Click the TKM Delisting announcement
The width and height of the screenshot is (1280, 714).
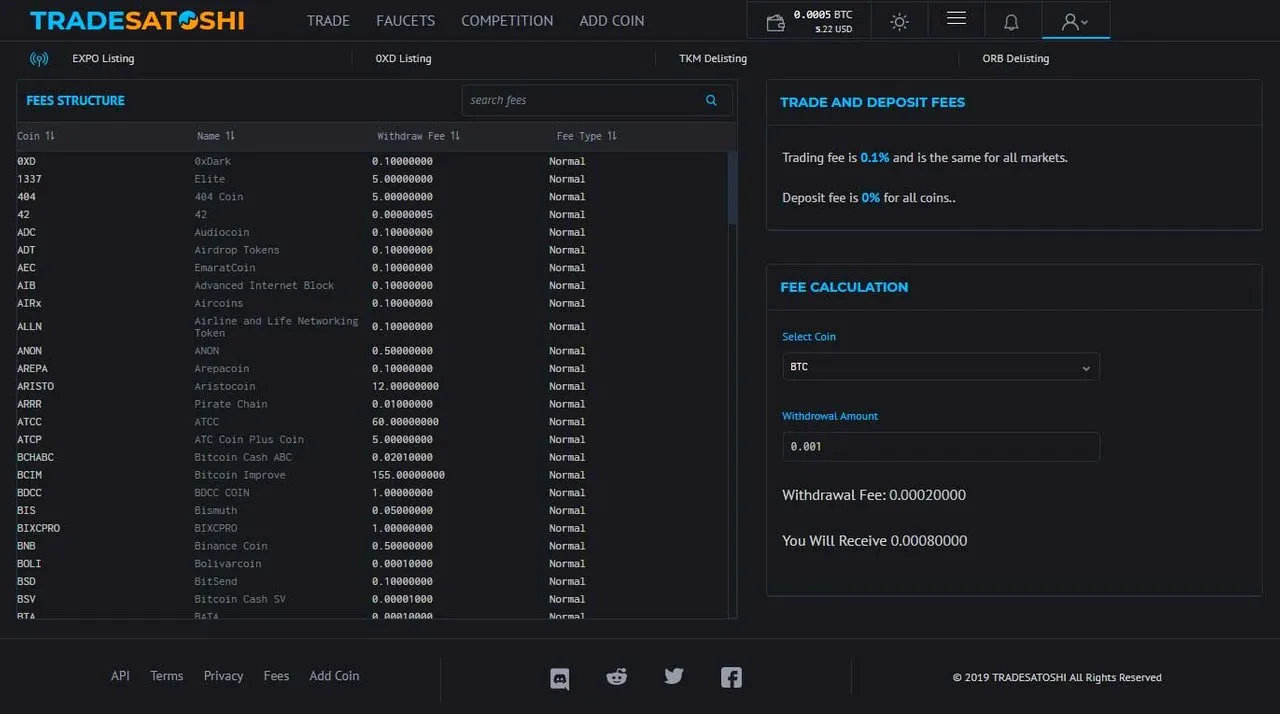click(x=713, y=59)
